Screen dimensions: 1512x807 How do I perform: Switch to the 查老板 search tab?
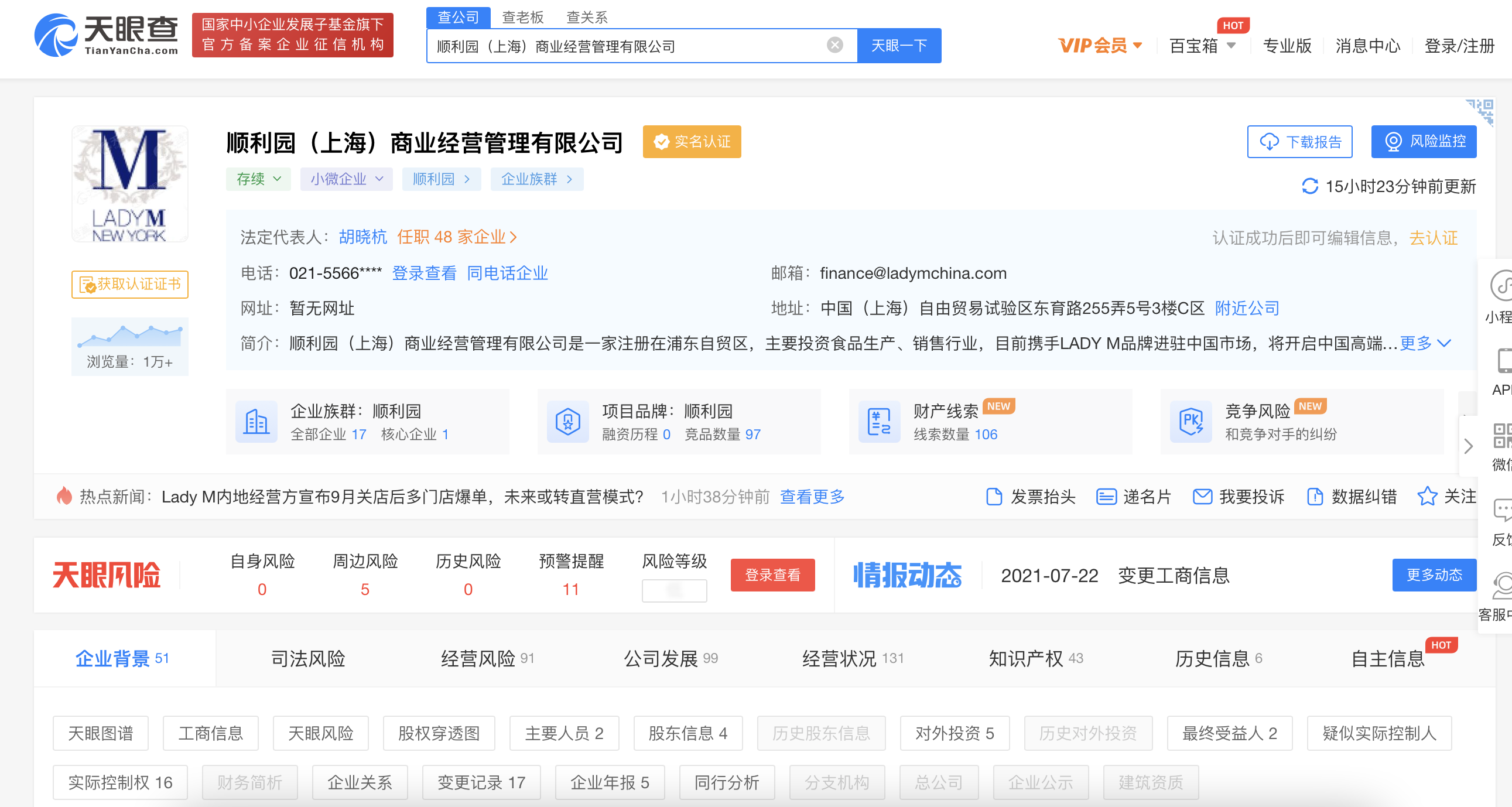pos(522,17)
